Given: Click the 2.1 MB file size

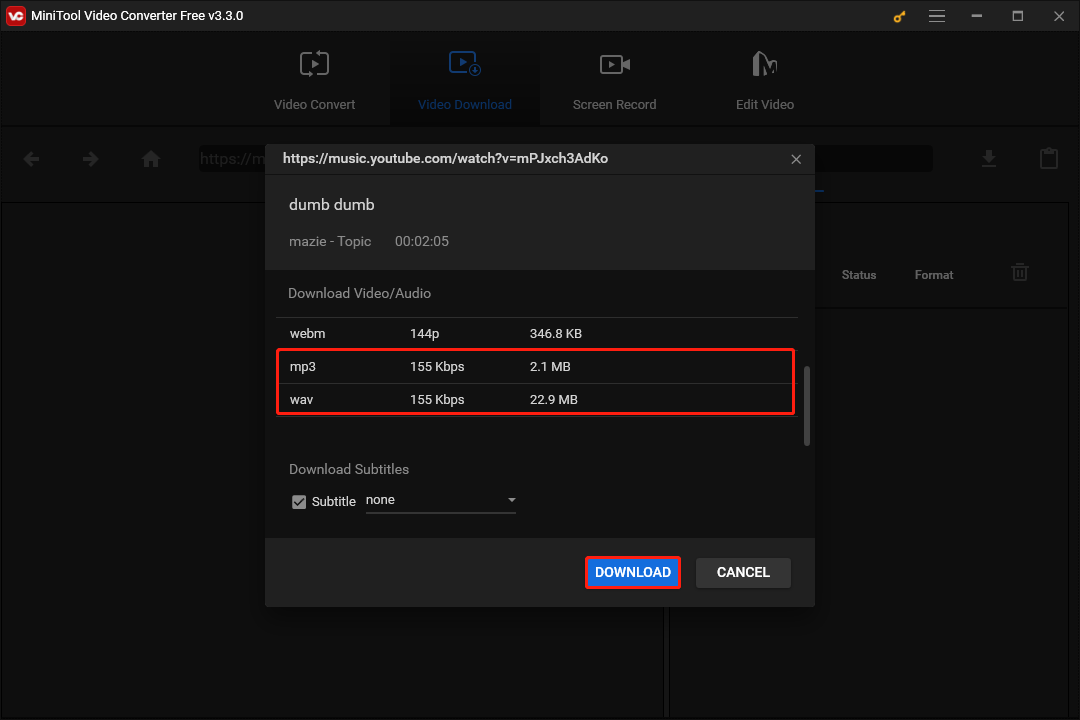Looking at the screenshot, I should coord(550,367).
